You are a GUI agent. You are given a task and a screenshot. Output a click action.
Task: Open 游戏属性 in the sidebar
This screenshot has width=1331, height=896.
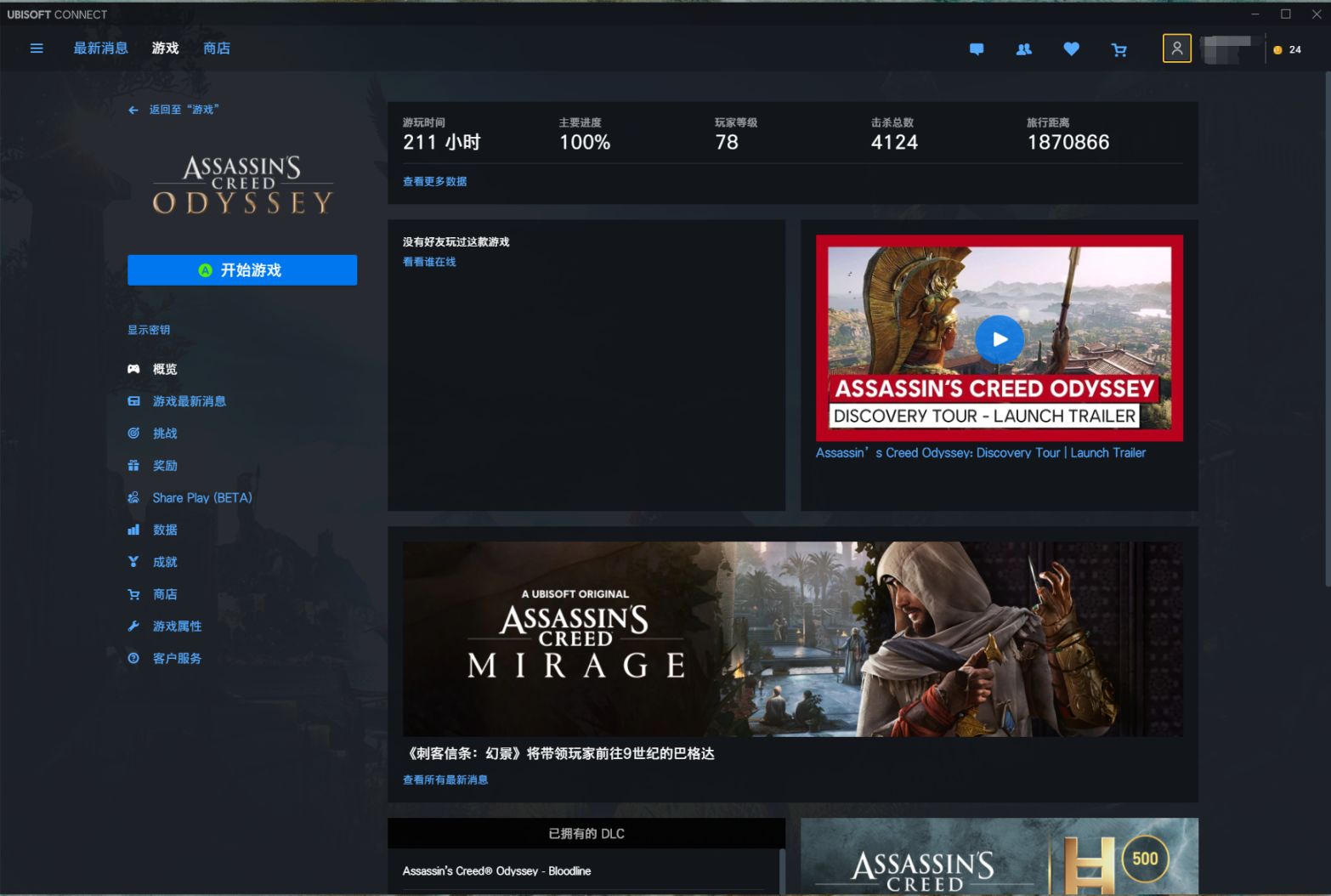178,627
